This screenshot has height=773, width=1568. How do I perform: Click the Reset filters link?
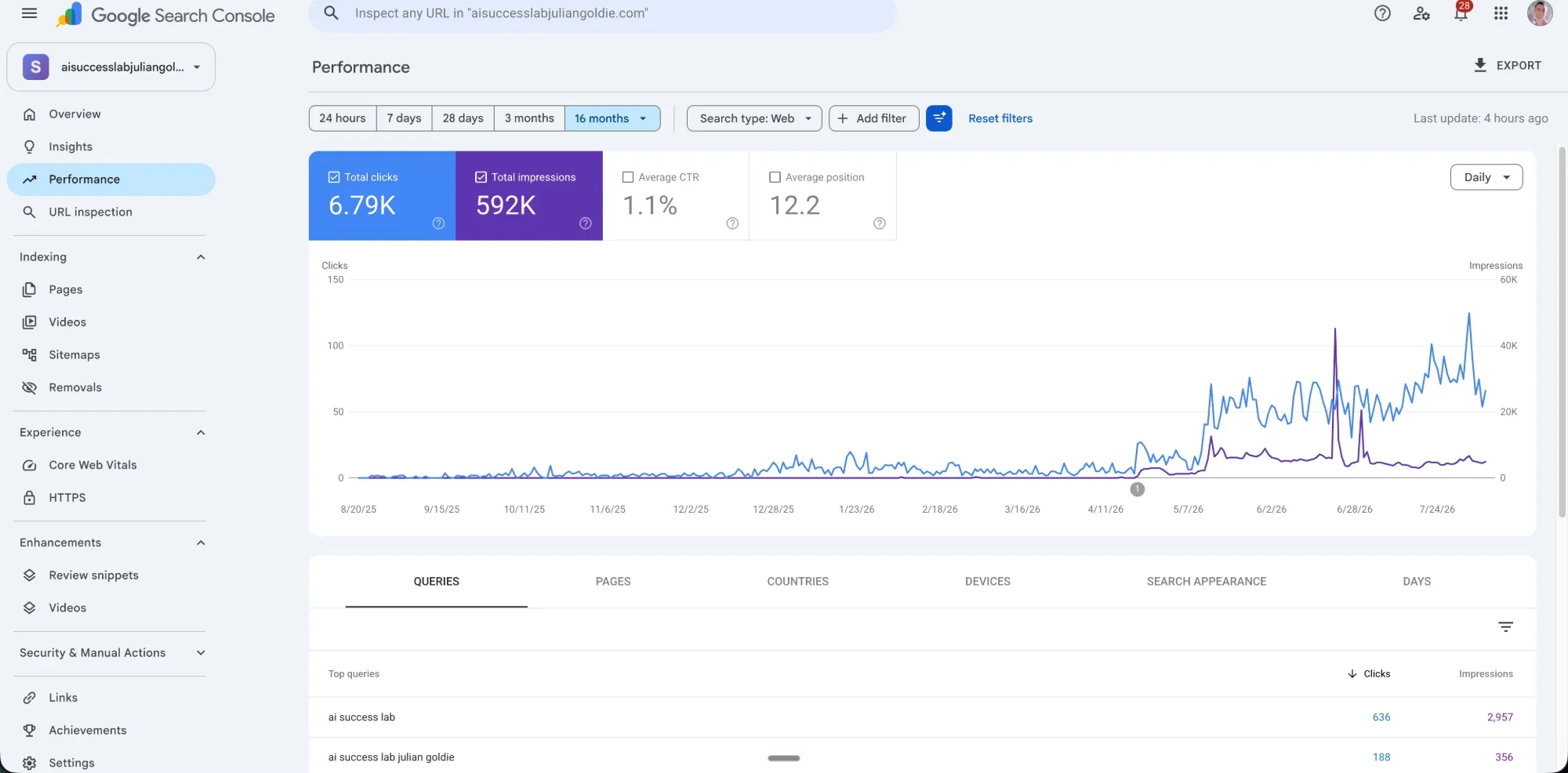(1000, 118)
